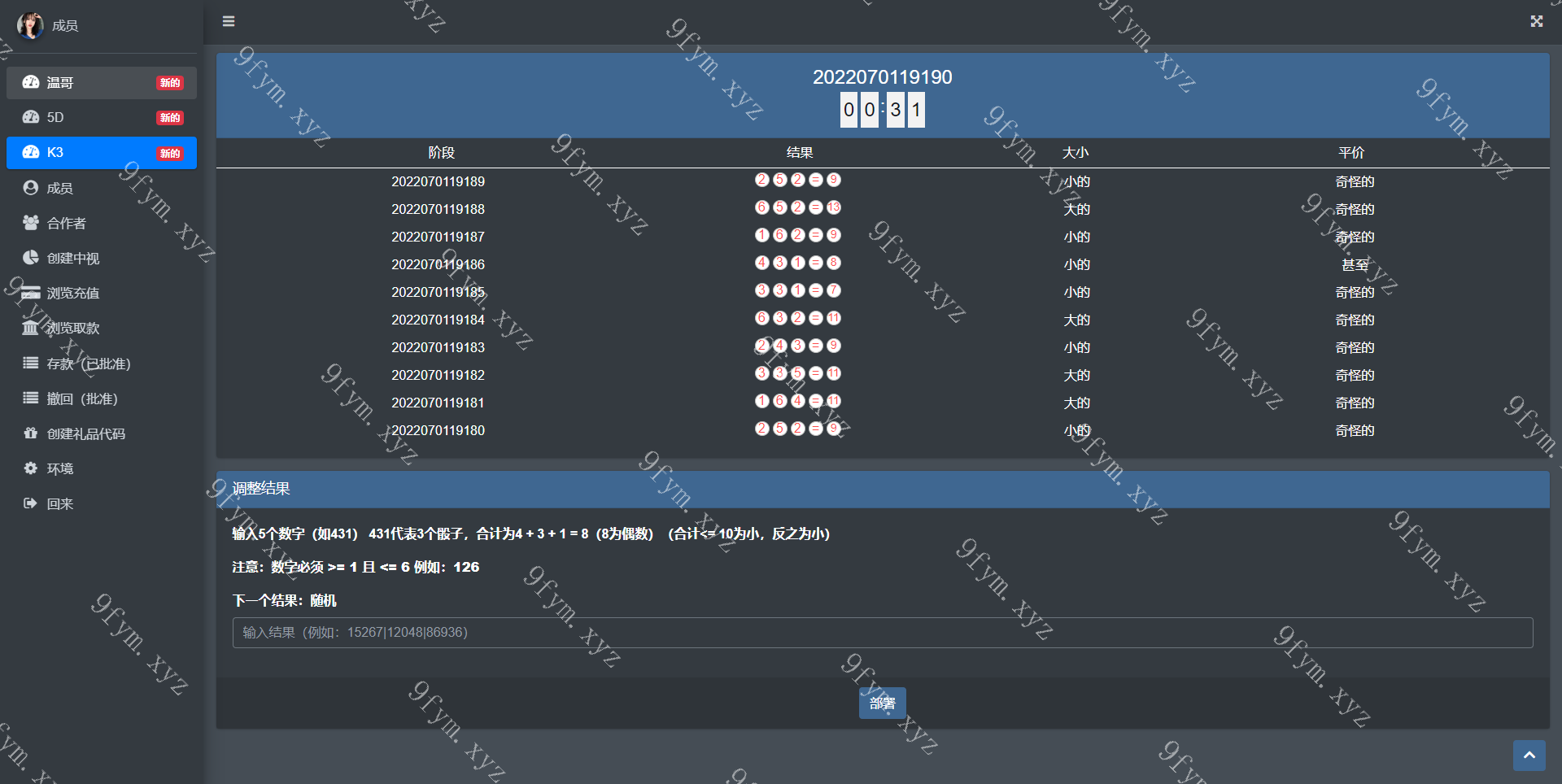Image resolution: width=1562 pixels, height=784 pixels.
Task: Click the dice result for 2022070119186
Action: click(798, 263)
